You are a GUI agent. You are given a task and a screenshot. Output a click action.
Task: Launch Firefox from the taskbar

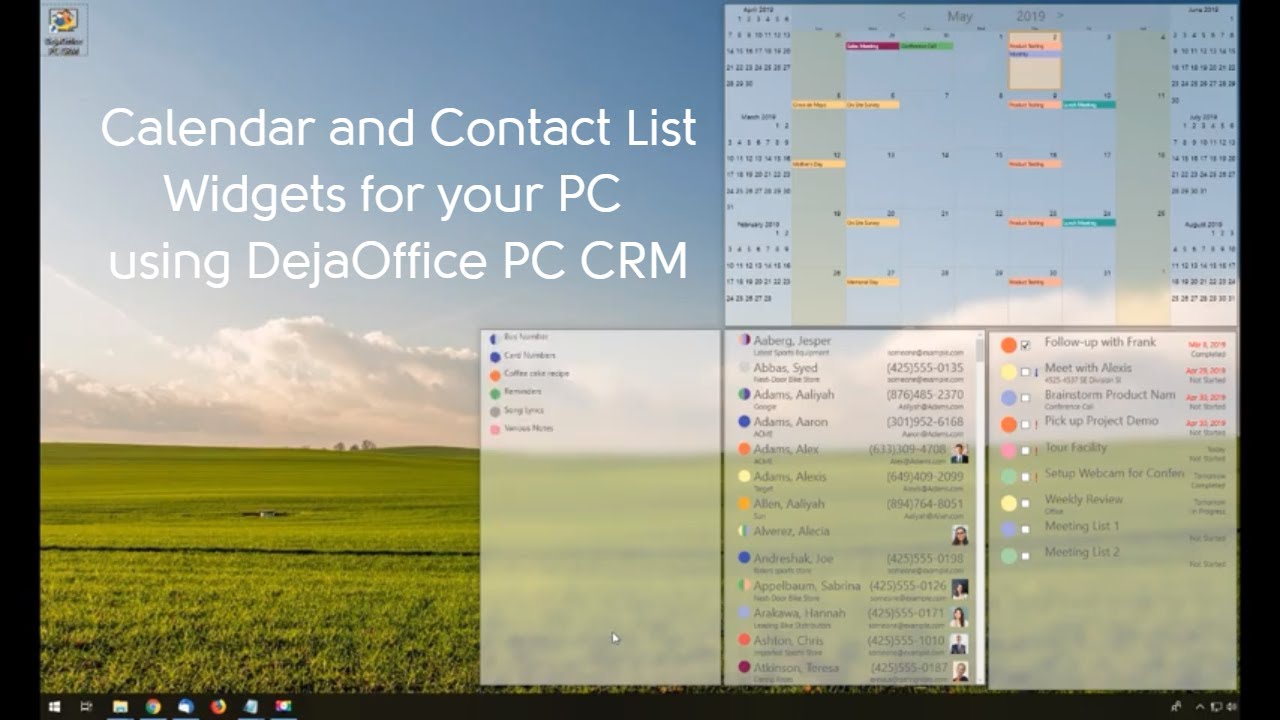tap(218, 706)
